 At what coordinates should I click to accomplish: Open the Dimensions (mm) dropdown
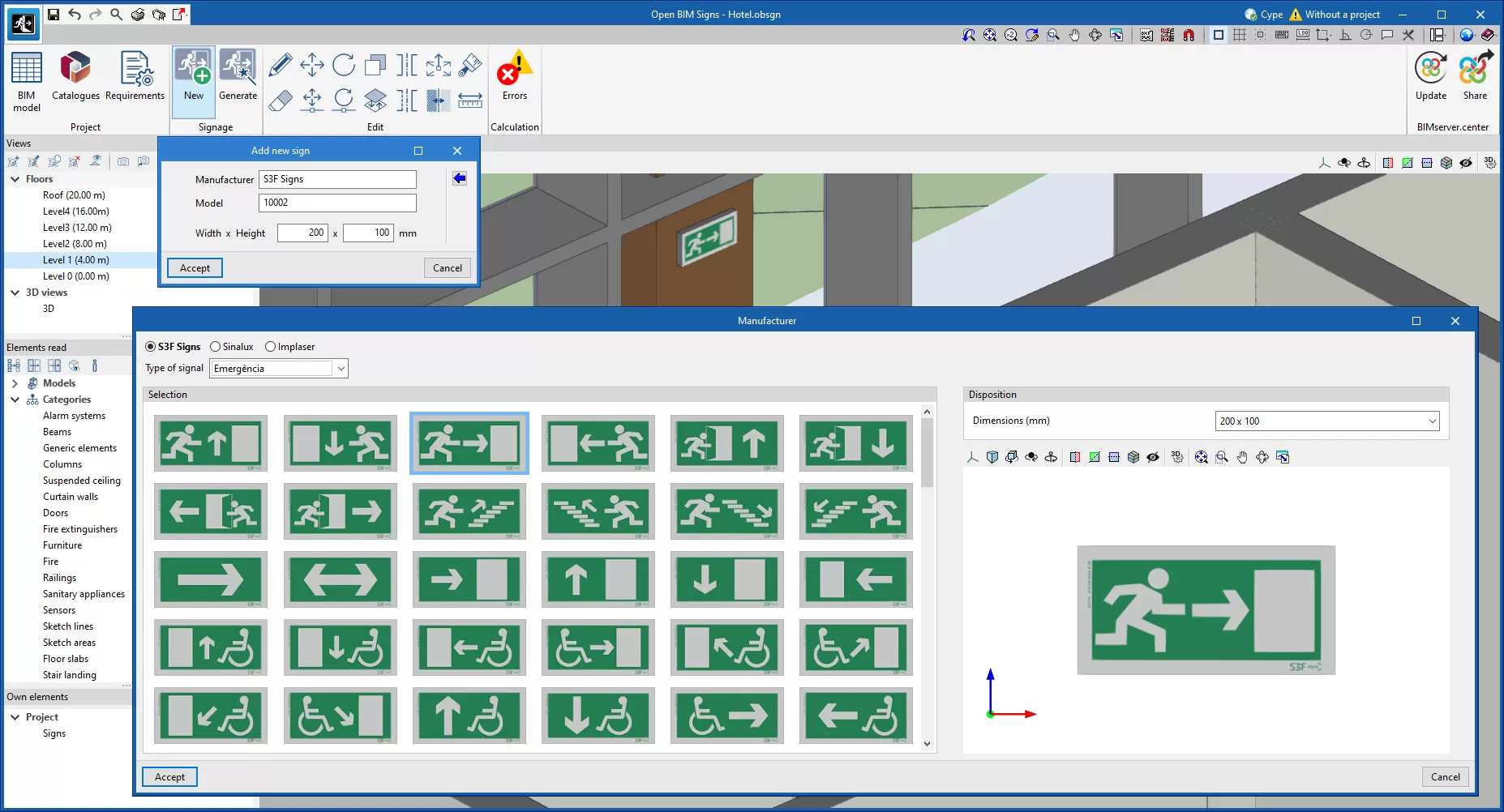[1327, 421]
